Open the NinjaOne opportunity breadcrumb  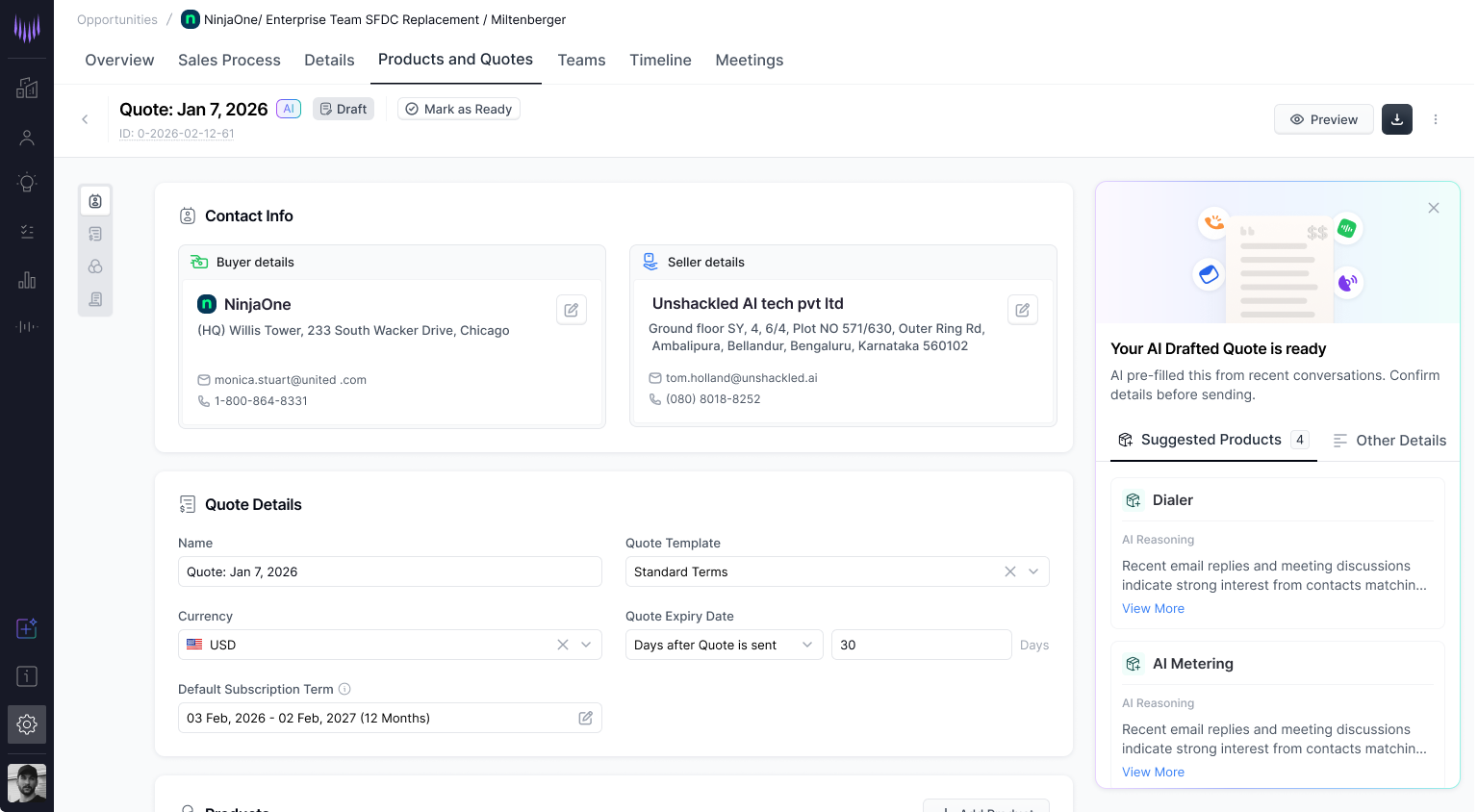click(x=373, y=19)
